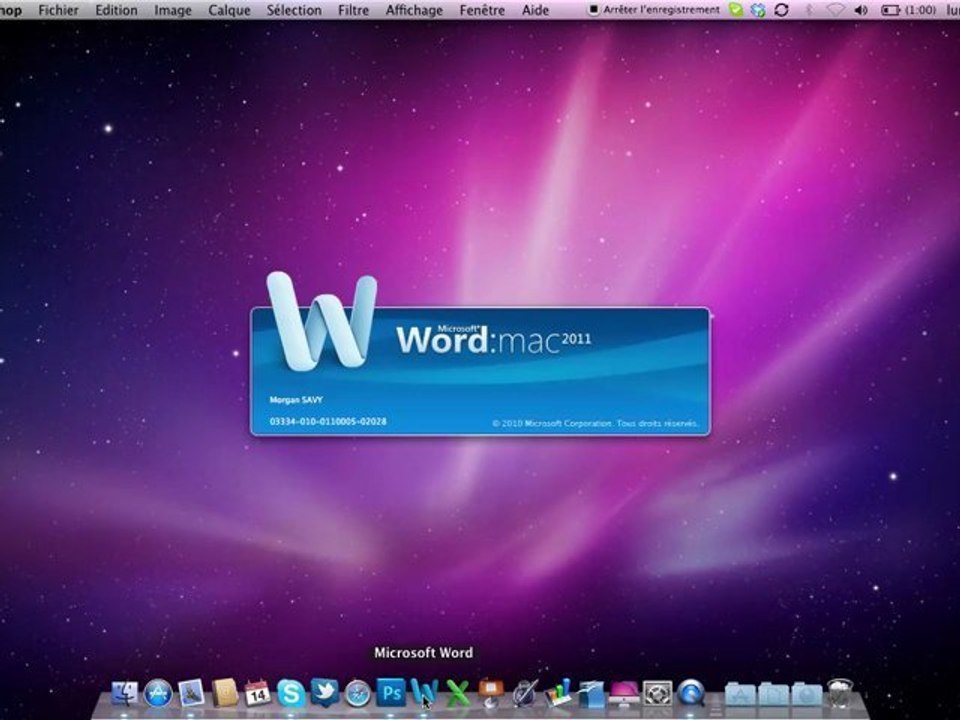Click the blue box status icon in menu bar
Viewport: 960px width, 720px height.
758,10
